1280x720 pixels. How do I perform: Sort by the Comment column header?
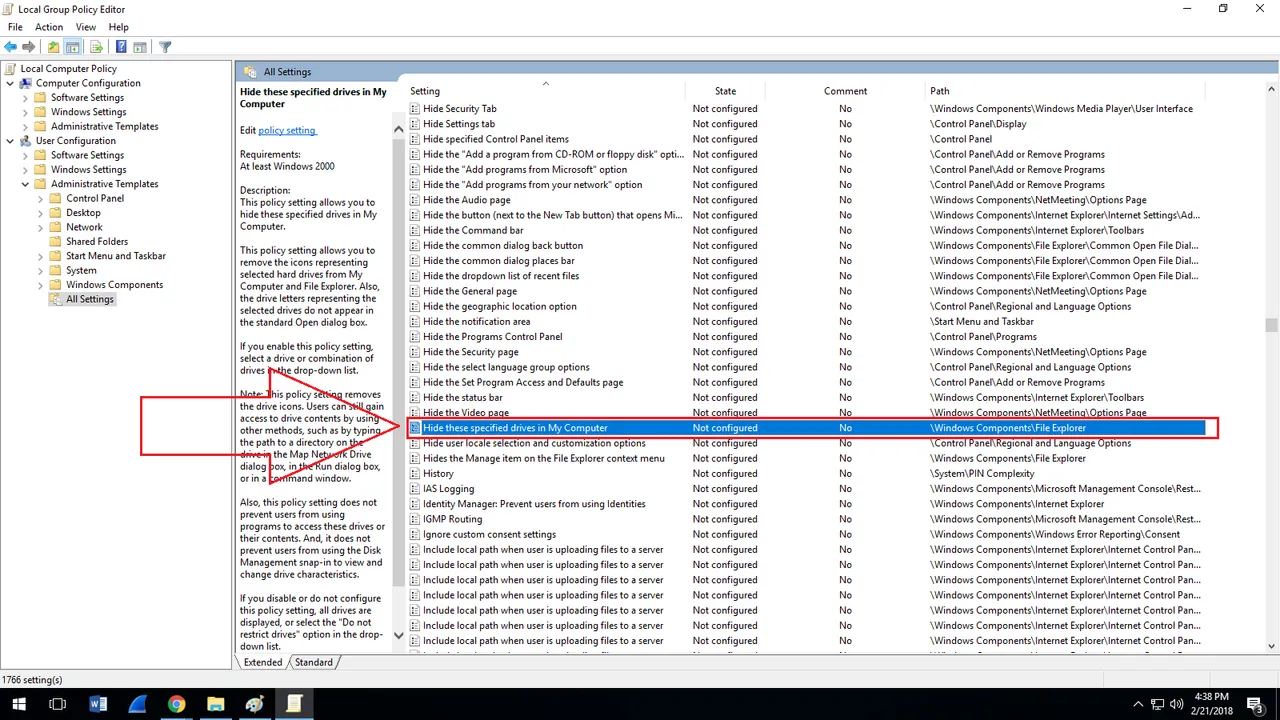coord(845,91)
